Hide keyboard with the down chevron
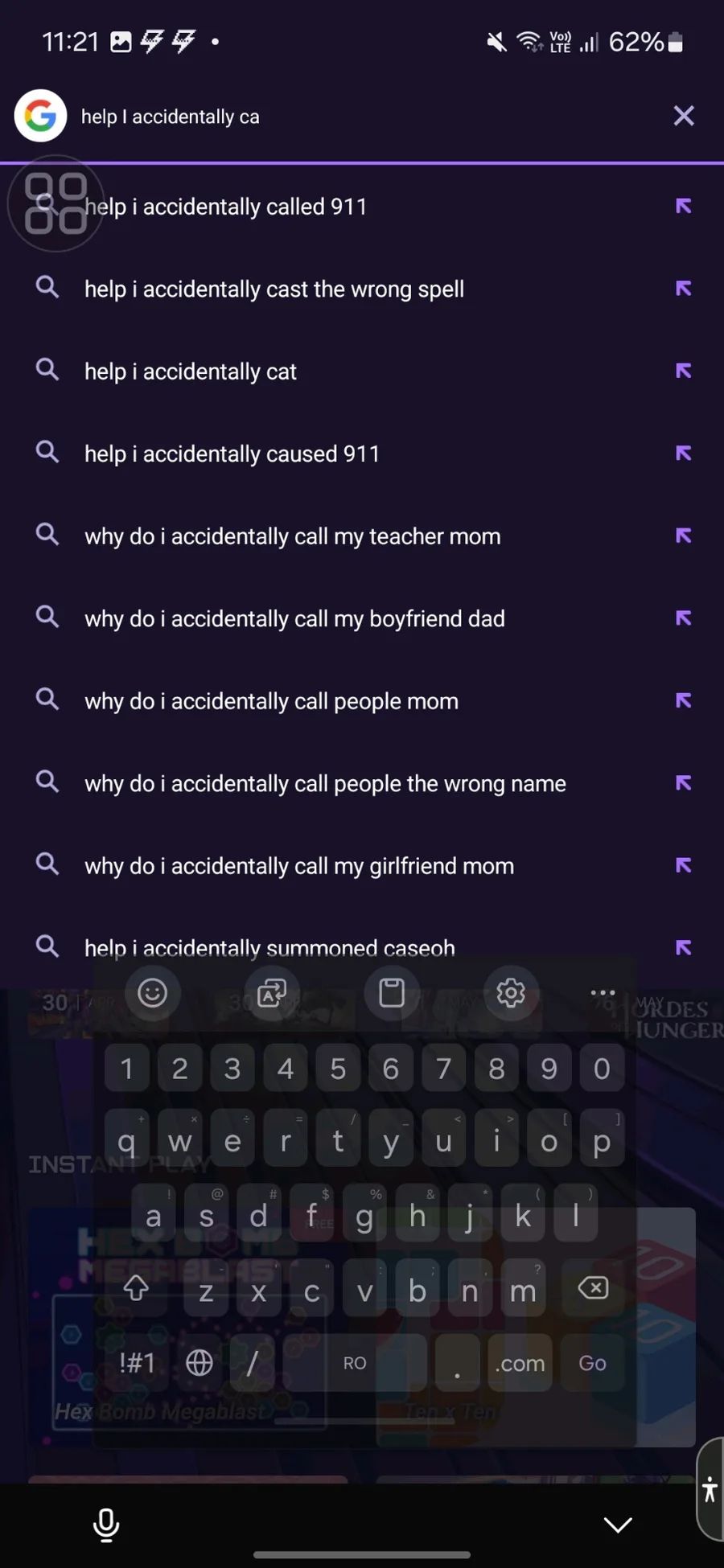The image size is (724, 1568). coord(618,1525)
